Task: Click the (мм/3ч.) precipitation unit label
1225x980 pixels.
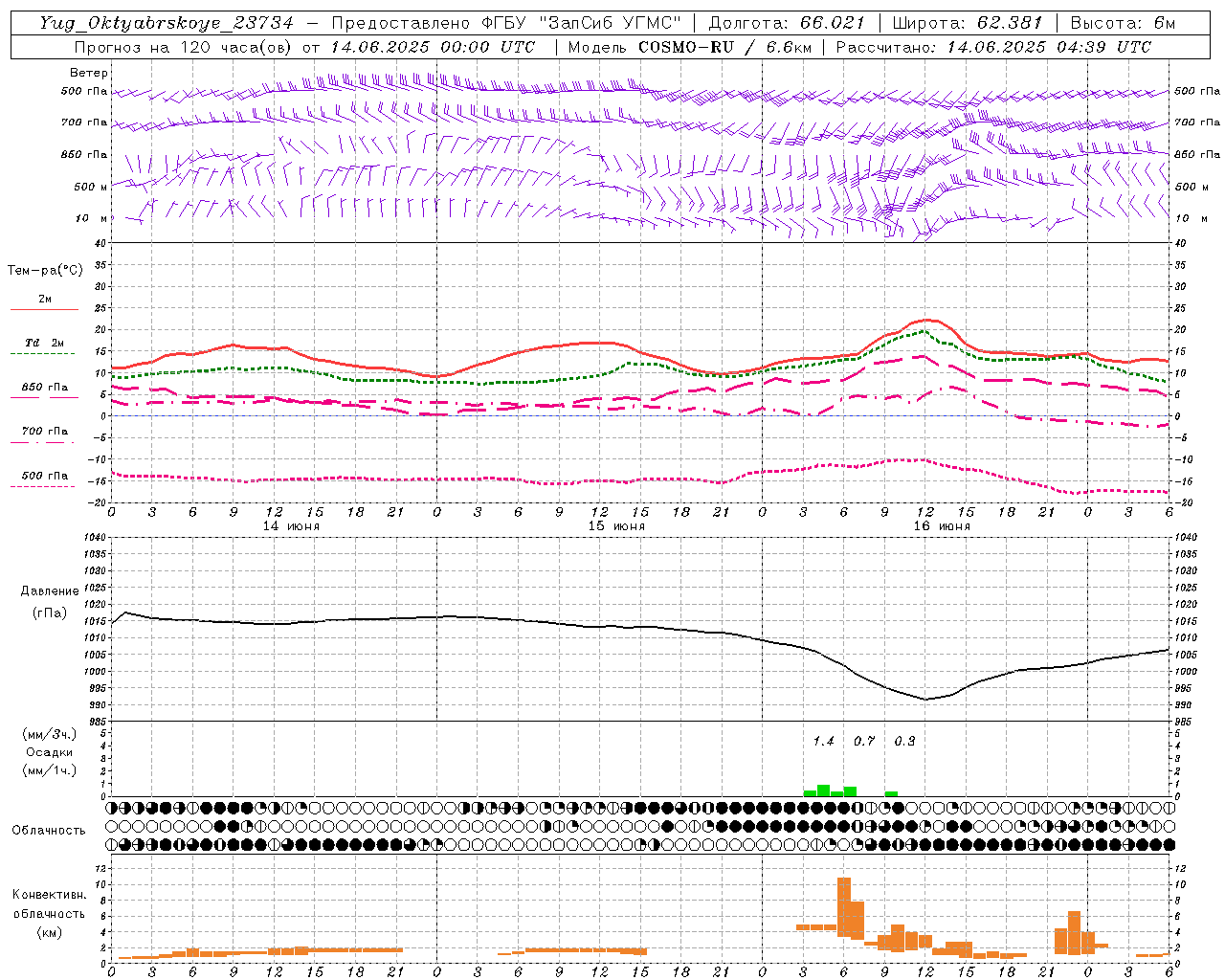Action: (x=49, y=734)
